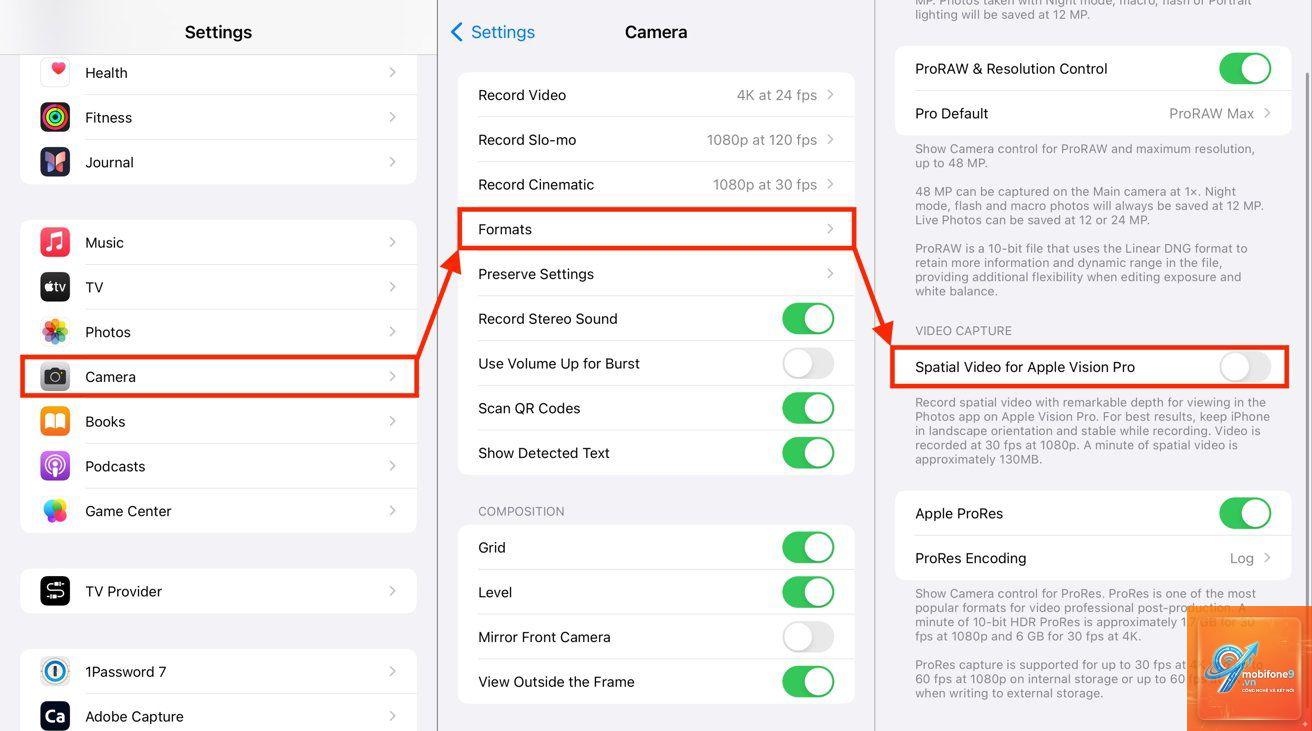The width and height of the screenshot is (1312, 731).
Task: Open the Health app icon in Settings
Action: 55,72
